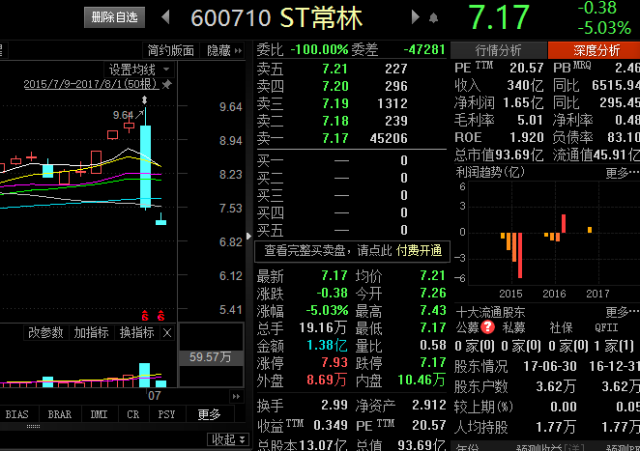640x451 pixels.
Task: Click the first red info marker under the chart
Action: click(145, 315)
